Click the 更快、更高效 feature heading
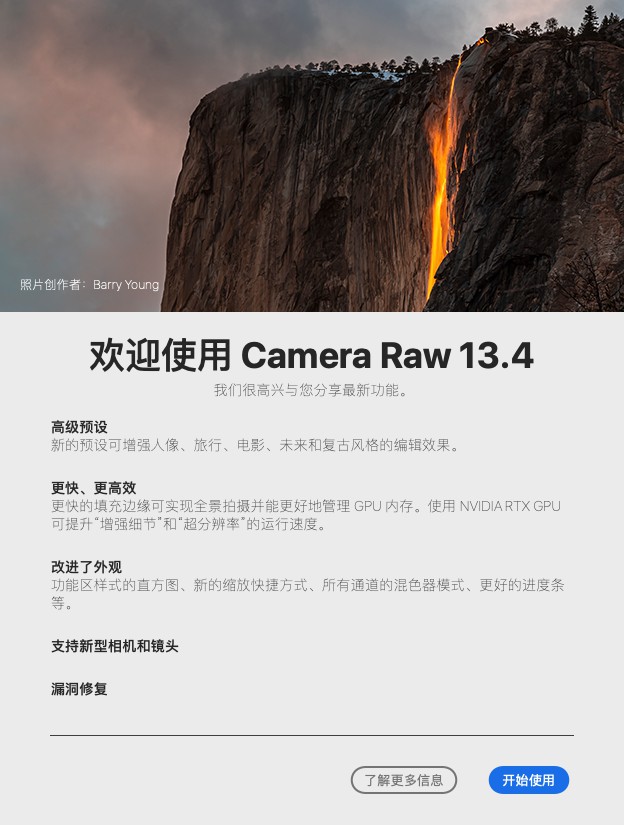The height and width of the screenshot is (825, 624). (x=94, y=488)
